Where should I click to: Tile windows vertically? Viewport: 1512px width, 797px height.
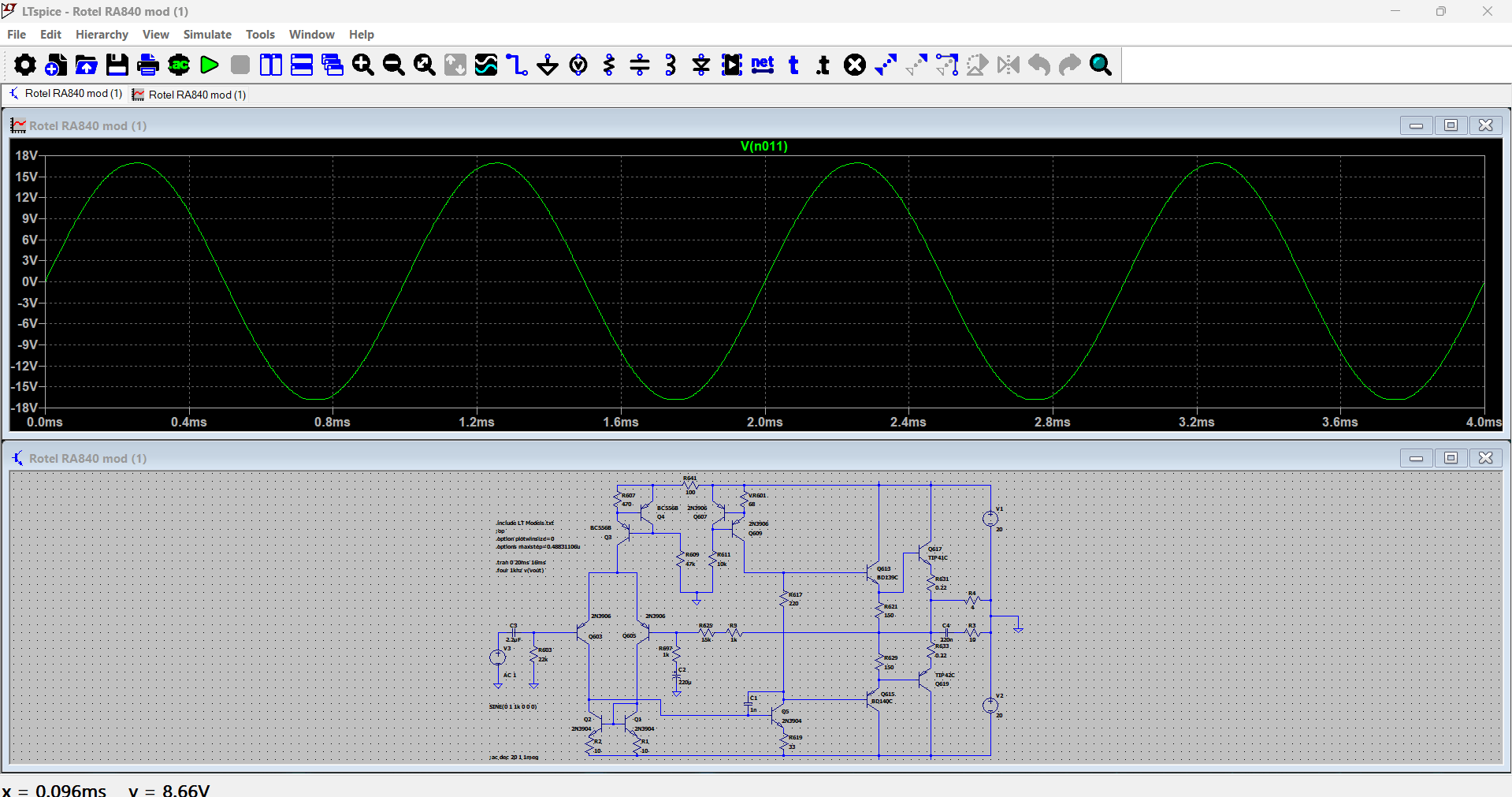coord(271,65)
